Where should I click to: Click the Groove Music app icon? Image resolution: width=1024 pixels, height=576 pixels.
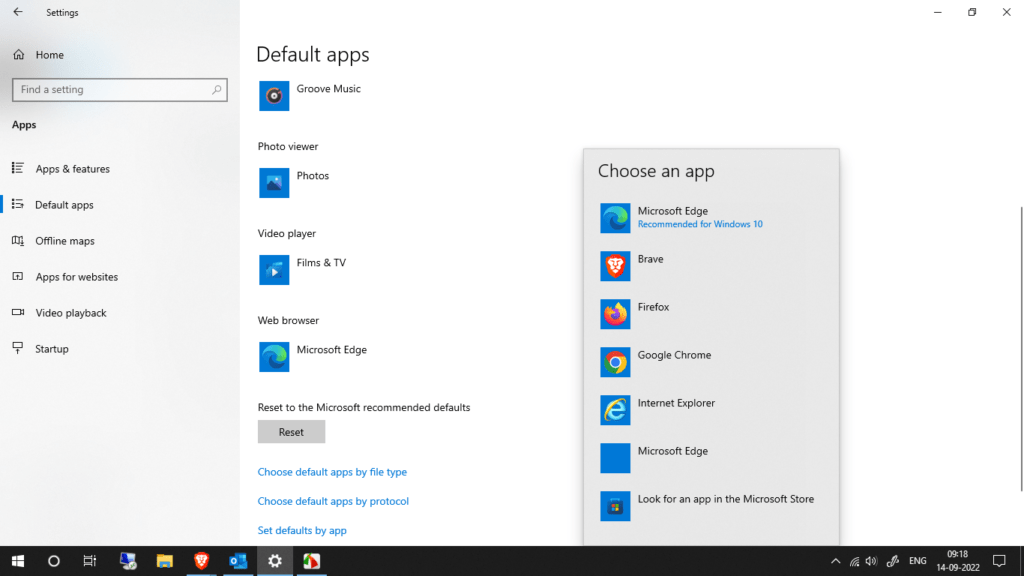(x=274, y=96)
